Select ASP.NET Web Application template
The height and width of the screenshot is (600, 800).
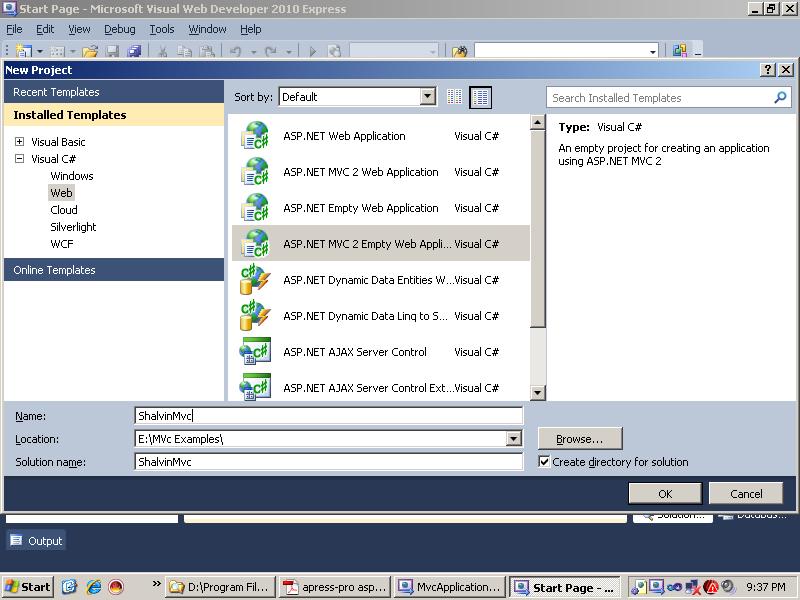381,136
